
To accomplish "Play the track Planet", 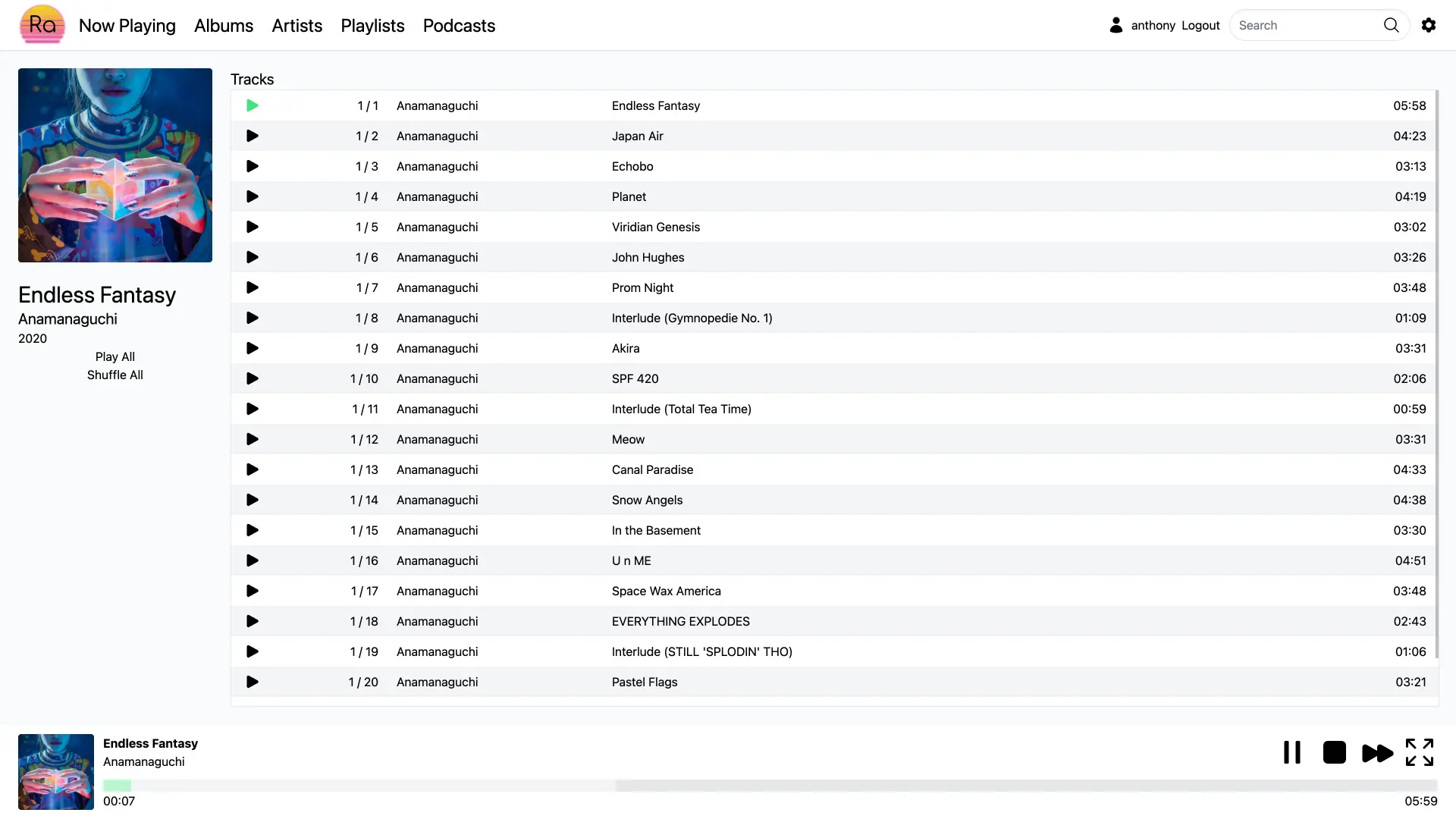I will click(253, 196).
